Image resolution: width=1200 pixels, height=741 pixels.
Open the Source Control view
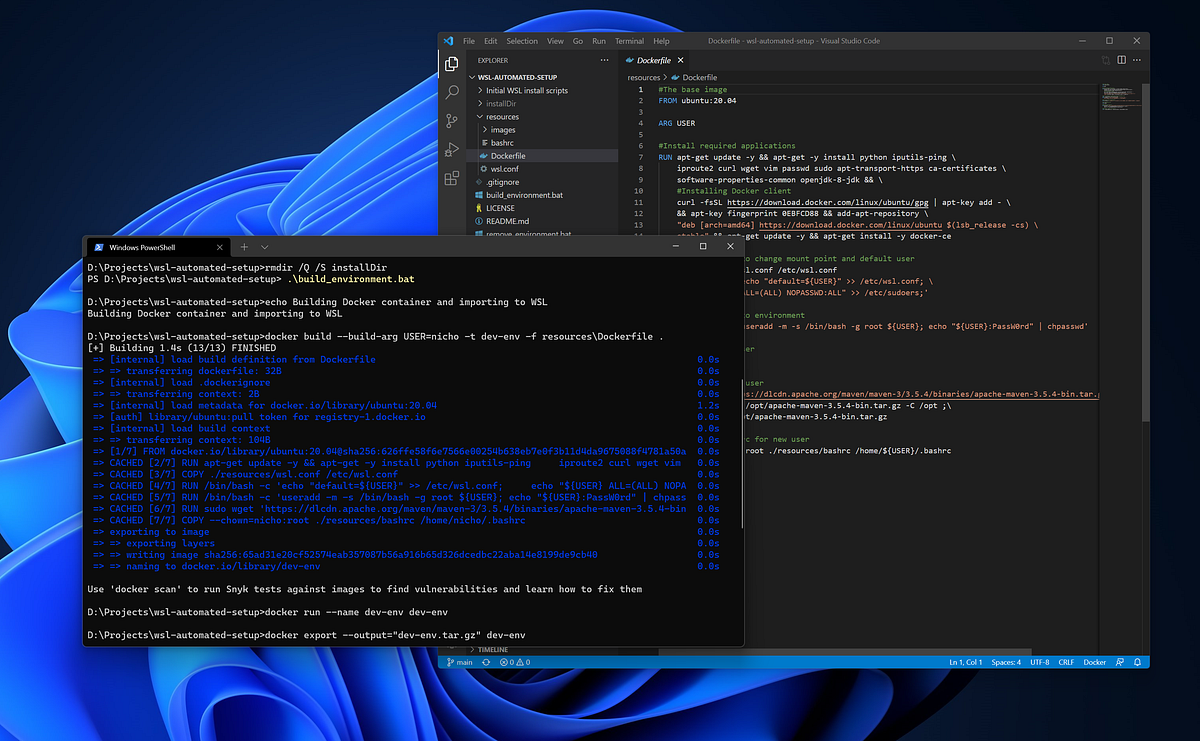click(x=452, y=121)
